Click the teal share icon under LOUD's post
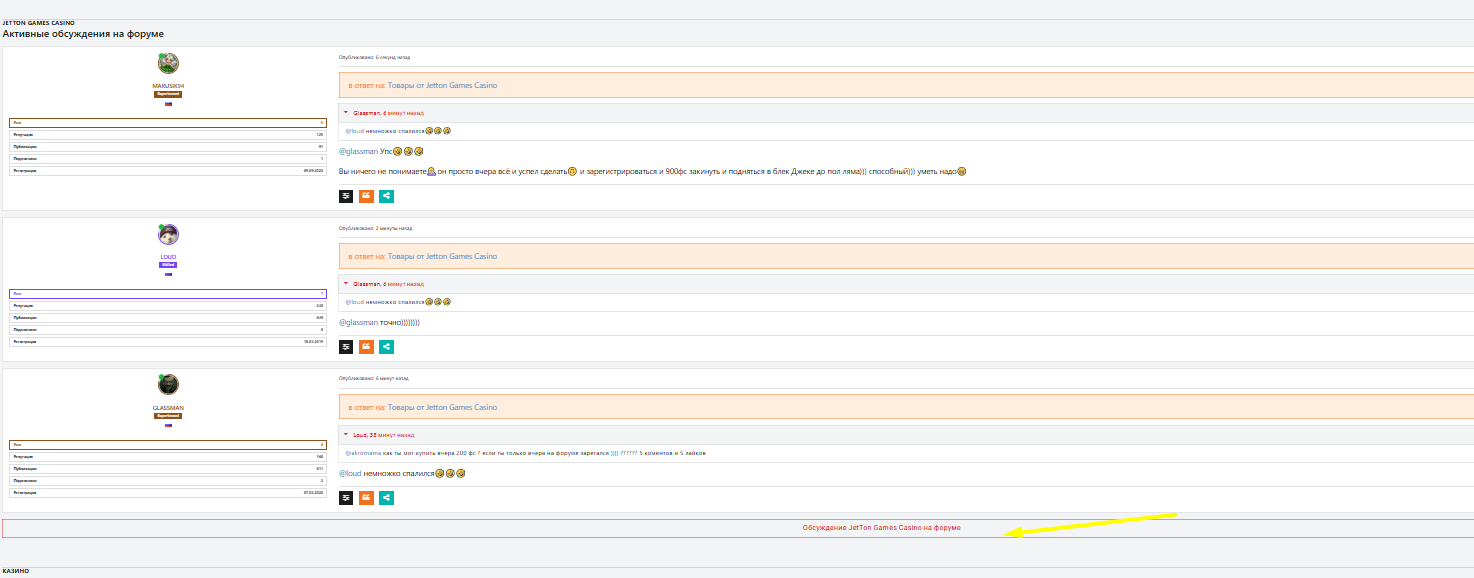The height and width of the screenshot is (578, 1474). (386, 347)
